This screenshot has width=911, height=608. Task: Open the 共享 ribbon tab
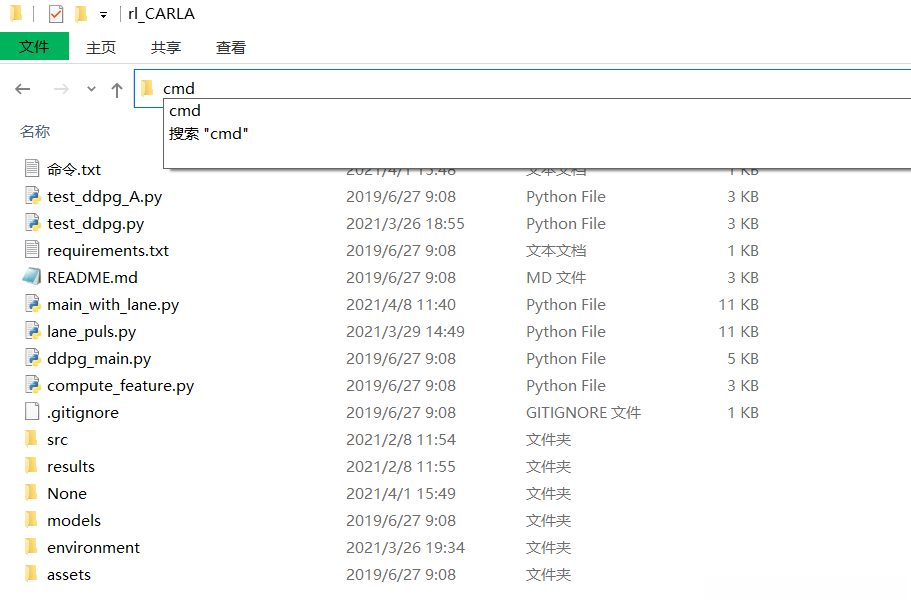166,47
